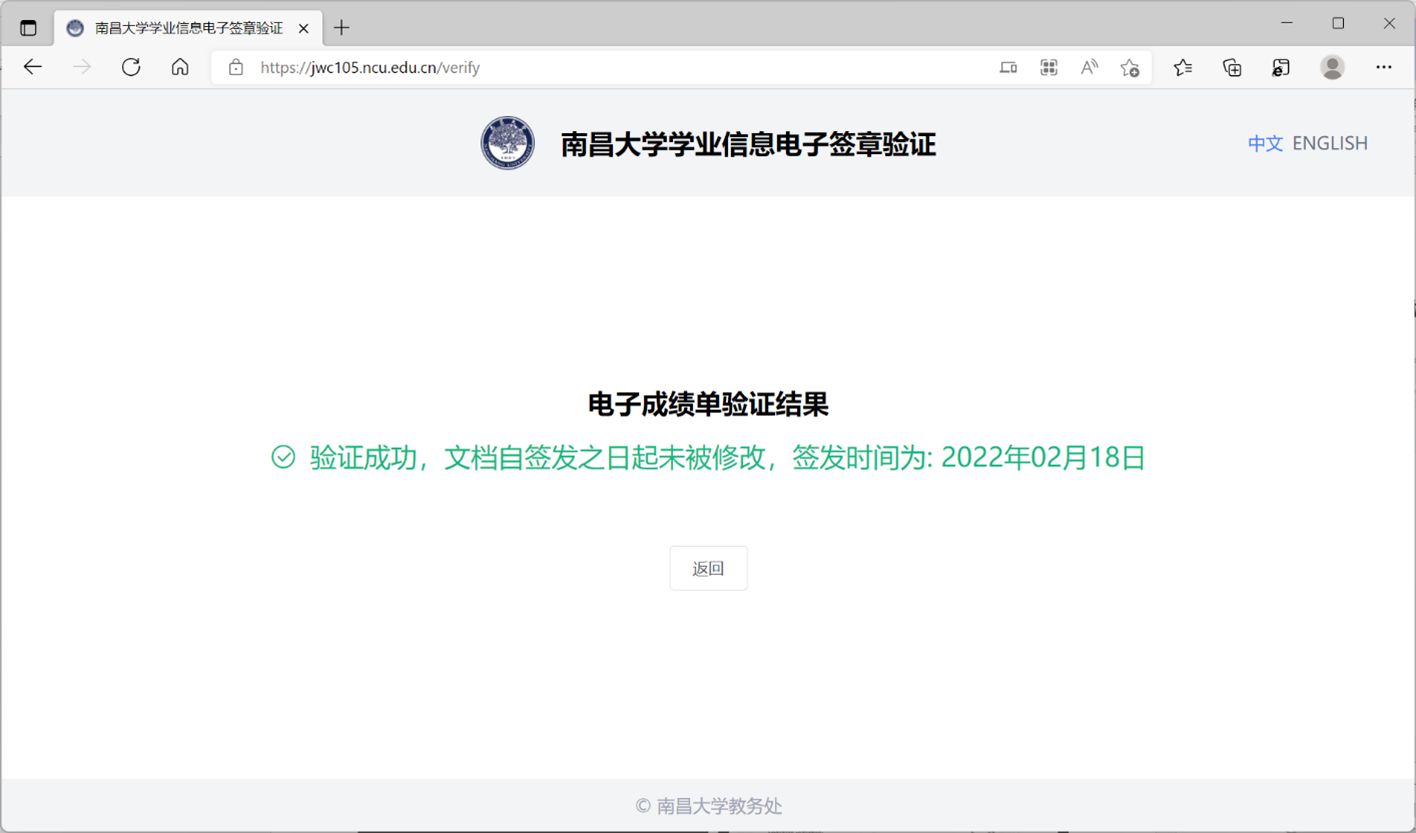Select the Read aloud icon
1416x833 pixels.
click(1088, 67)
